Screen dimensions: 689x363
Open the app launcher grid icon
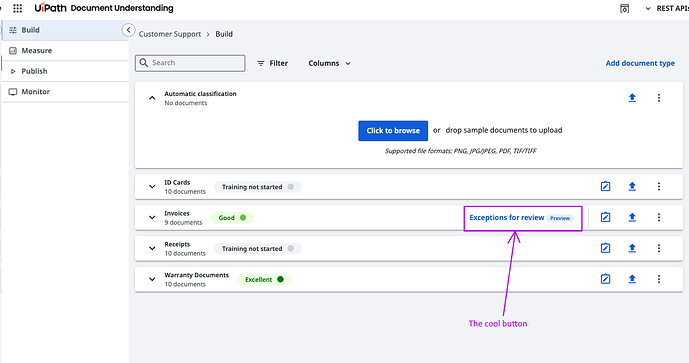coord(18,8)
